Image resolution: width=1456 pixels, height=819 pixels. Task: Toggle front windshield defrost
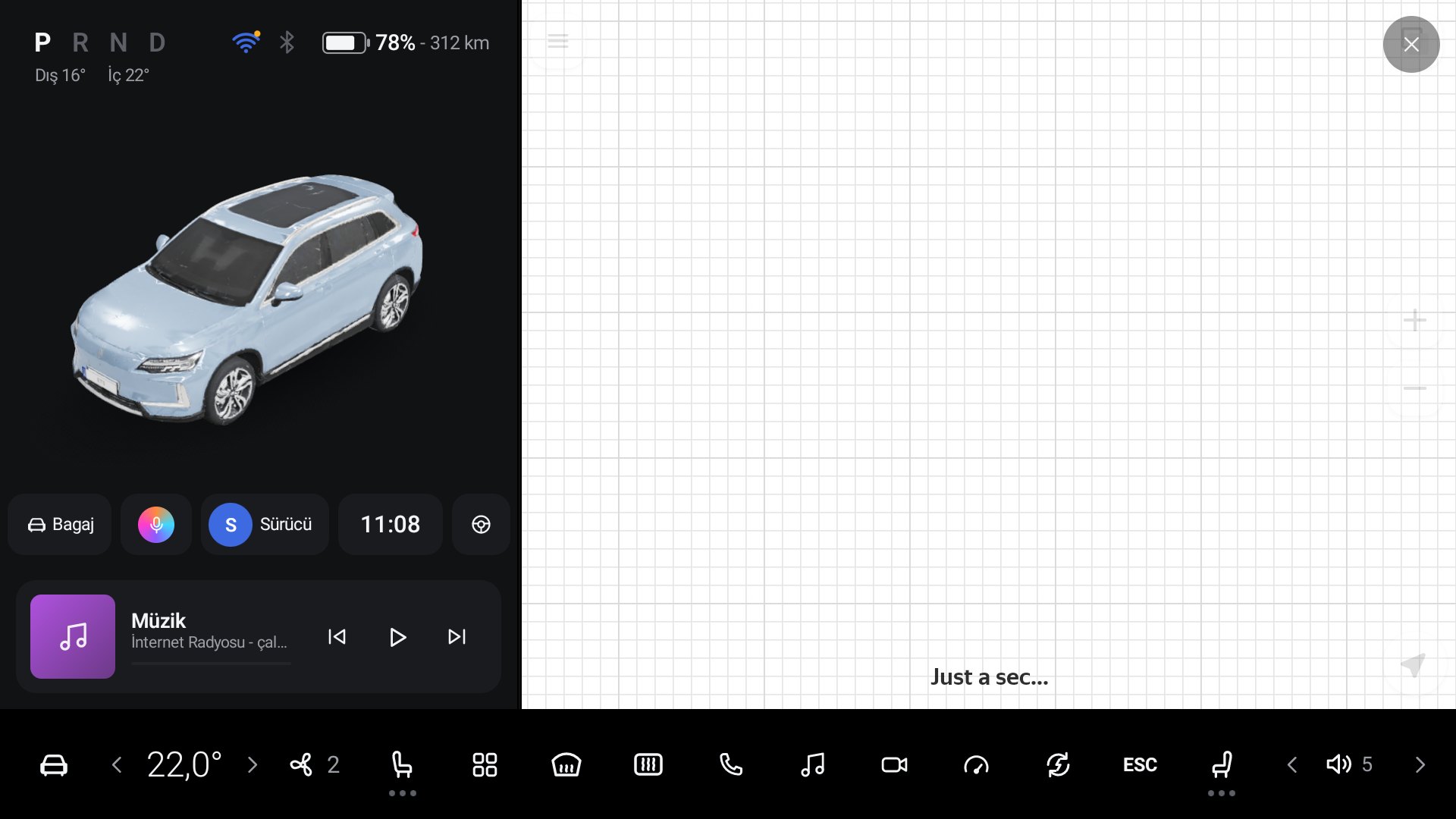click(x=566, y=764)
